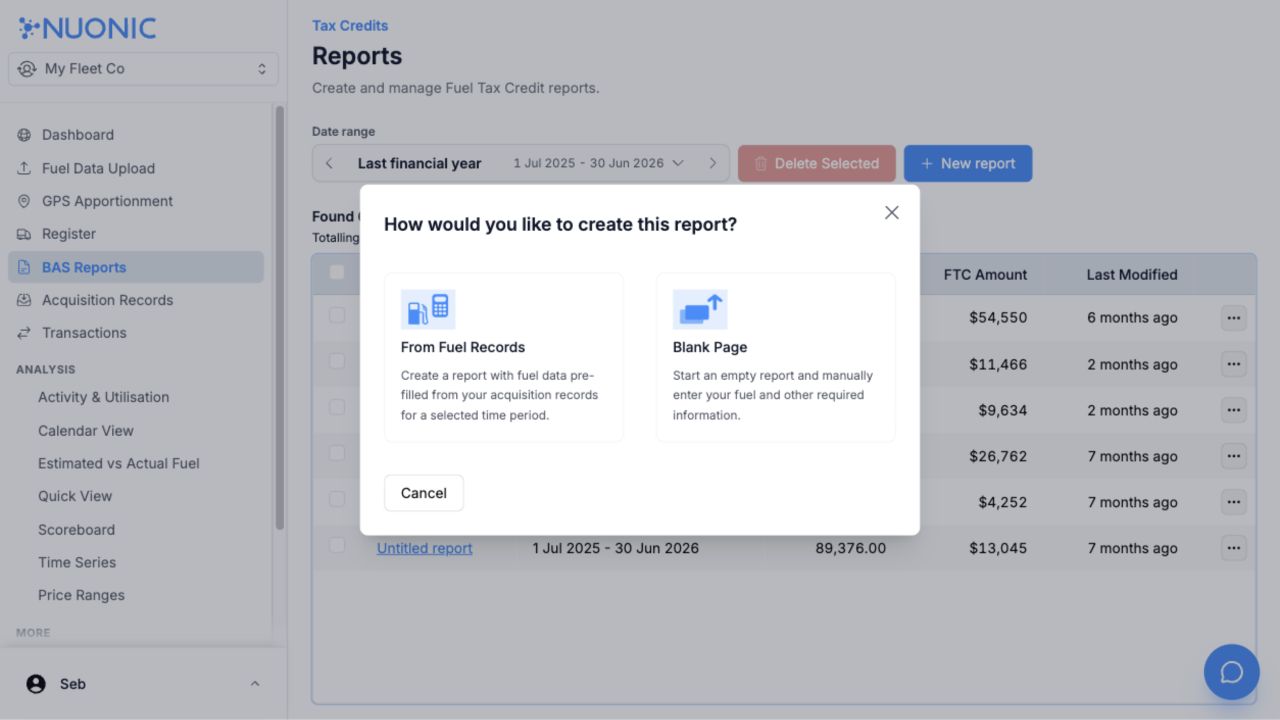This screenshot has height=720, width=1280.
Task: Expand the Seb user menu chevron
Action: coord(255,684)
